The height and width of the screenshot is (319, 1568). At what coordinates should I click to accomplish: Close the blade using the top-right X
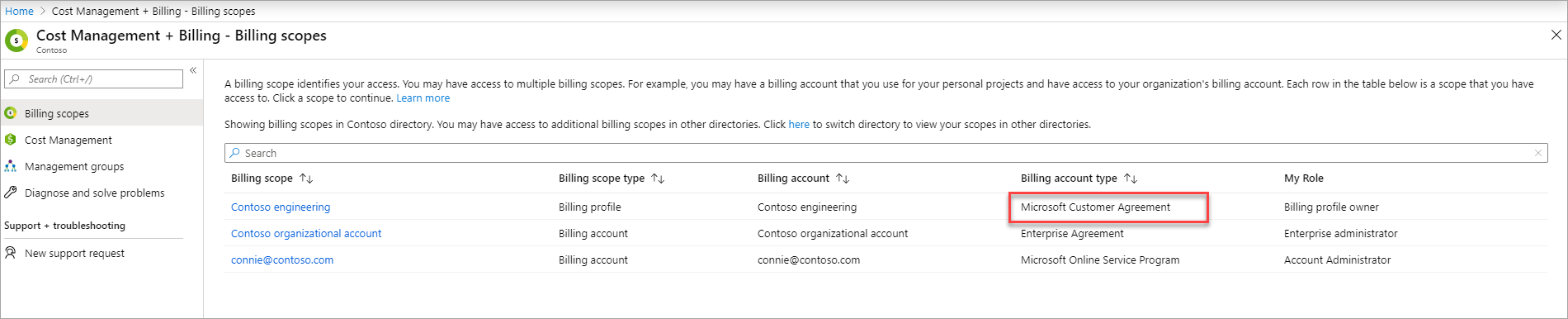(1556, 35)
